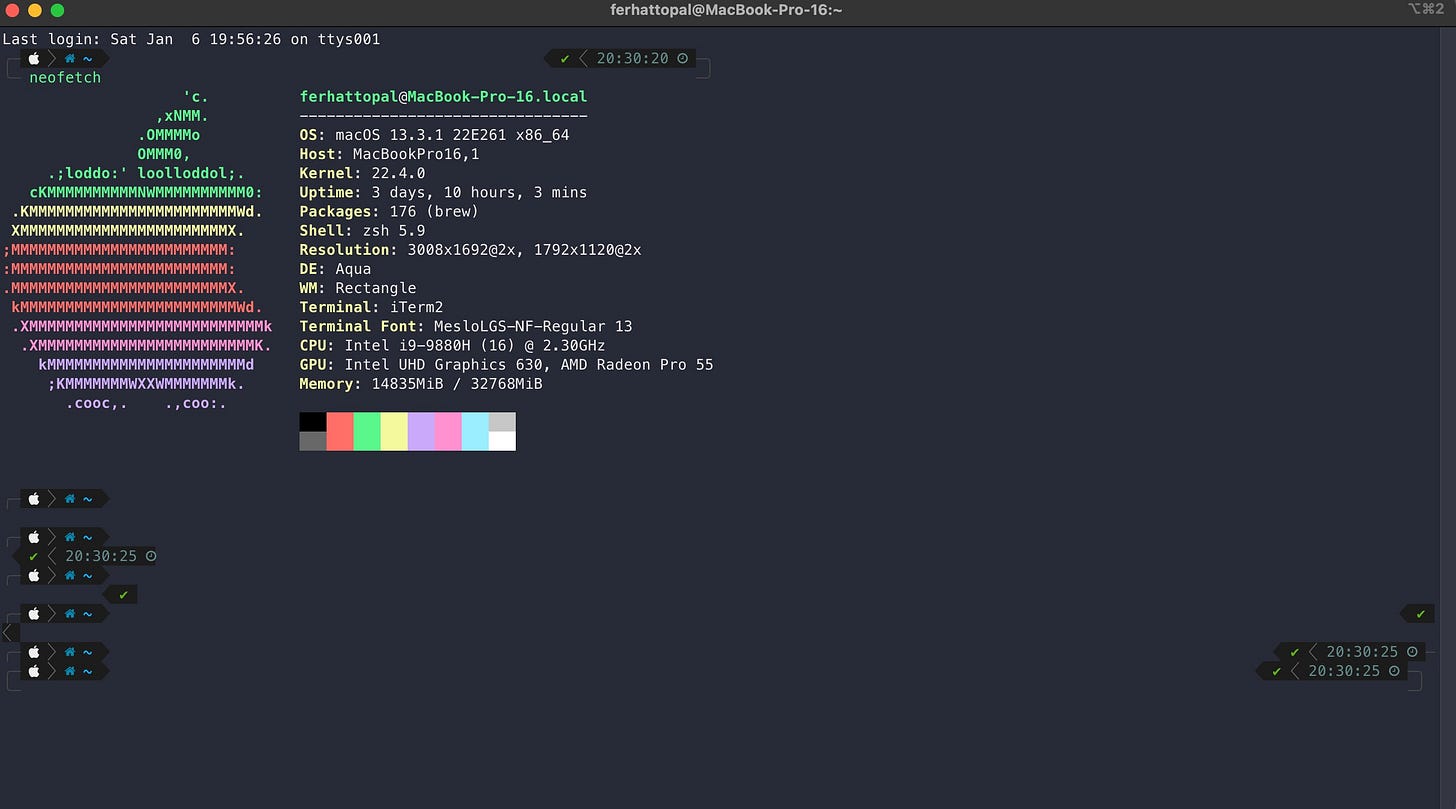Click the green checkmark beside 20:30:20

(565, 58)
